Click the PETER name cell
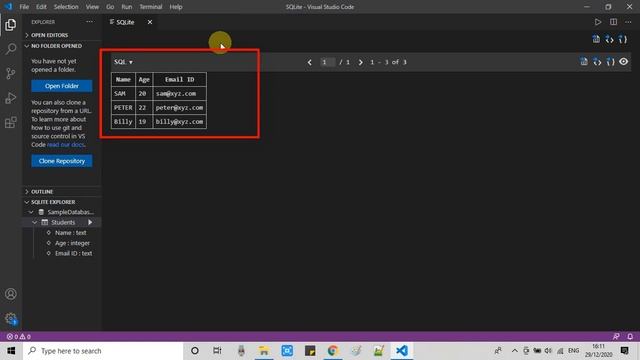Viewport: 640px width, 360px height. tap(123, 107)
